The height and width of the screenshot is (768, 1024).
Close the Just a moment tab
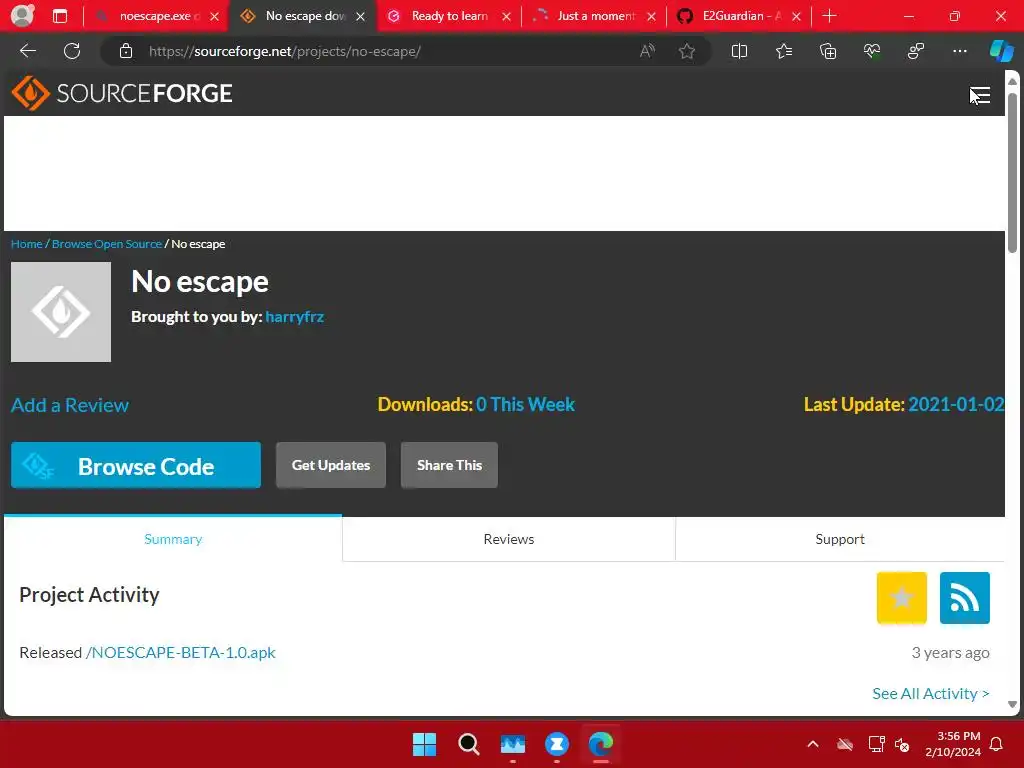pos(651,16)
